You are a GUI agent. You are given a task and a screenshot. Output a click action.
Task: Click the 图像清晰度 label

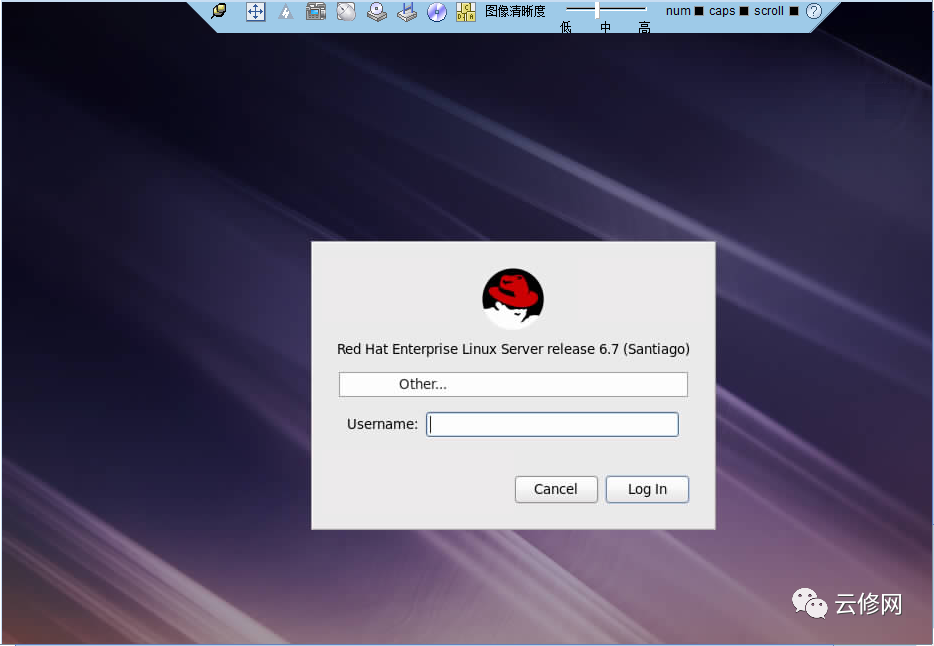tap(515, 11)
